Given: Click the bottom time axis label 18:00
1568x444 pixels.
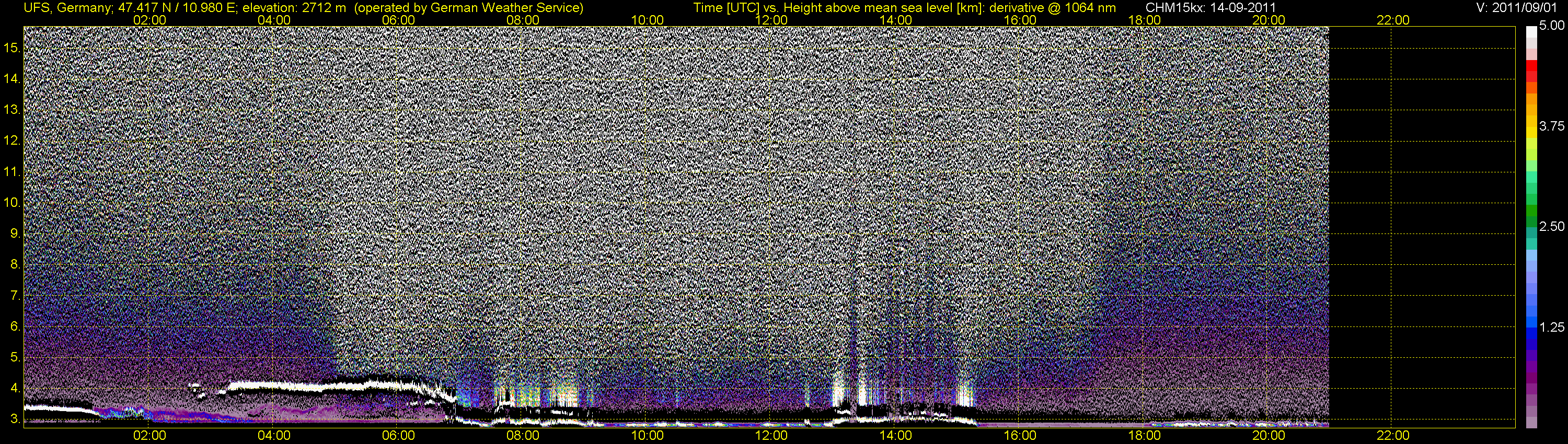Looking at the screenshot, I should 1144,436.
